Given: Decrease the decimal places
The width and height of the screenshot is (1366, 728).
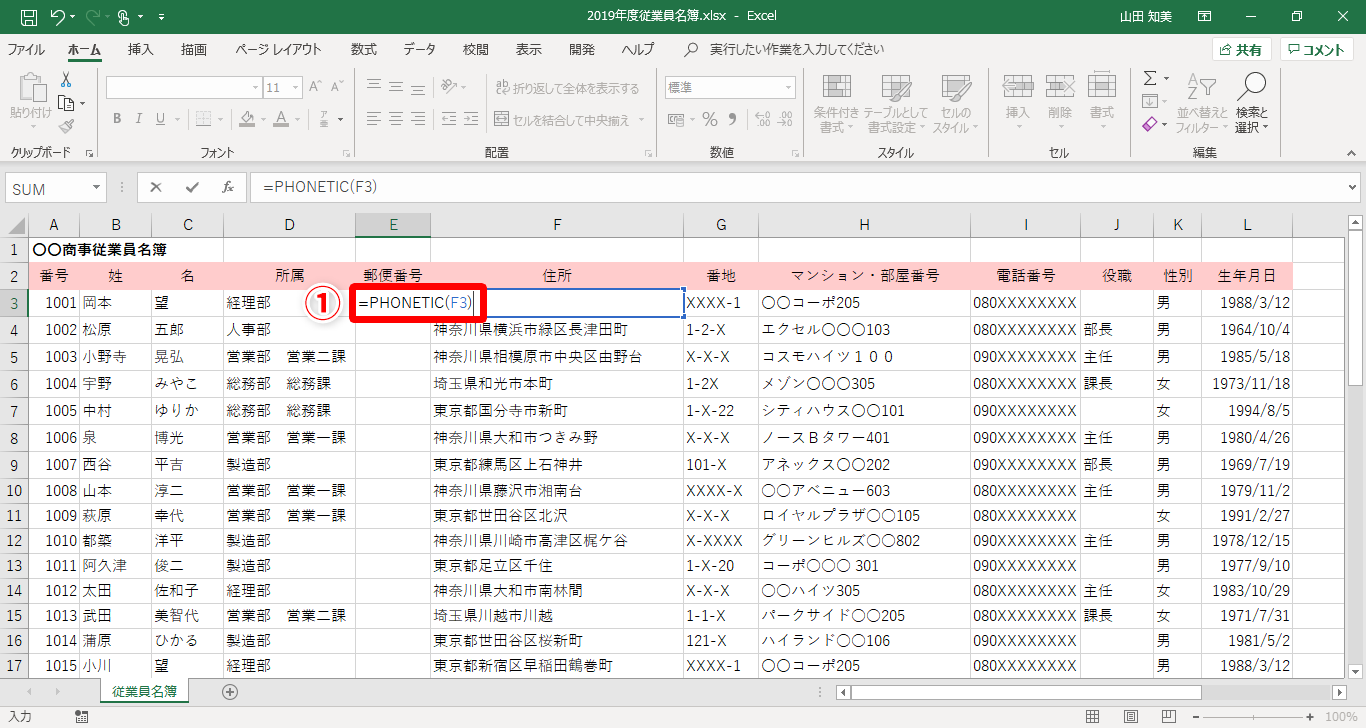Looking at the screenshot, I should pyautogui.click(x=785, y=120).
